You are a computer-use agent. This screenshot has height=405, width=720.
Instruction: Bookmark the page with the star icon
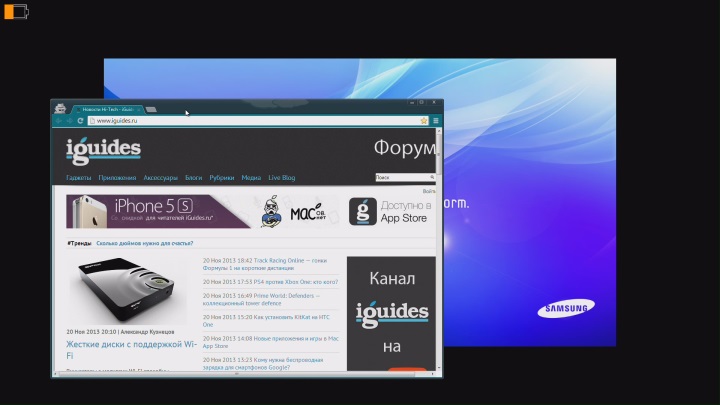point(424,121)
